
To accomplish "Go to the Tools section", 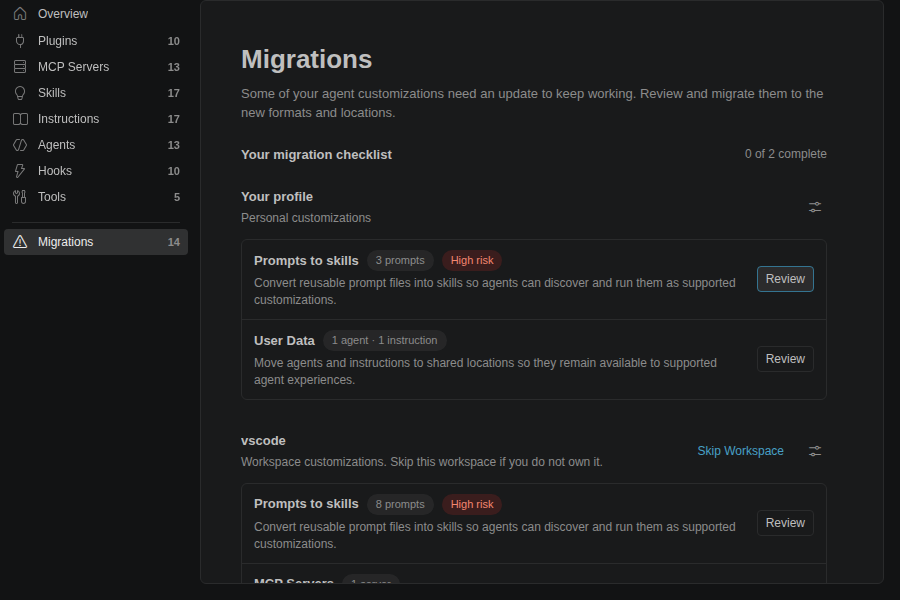I will tap(96, 197).
